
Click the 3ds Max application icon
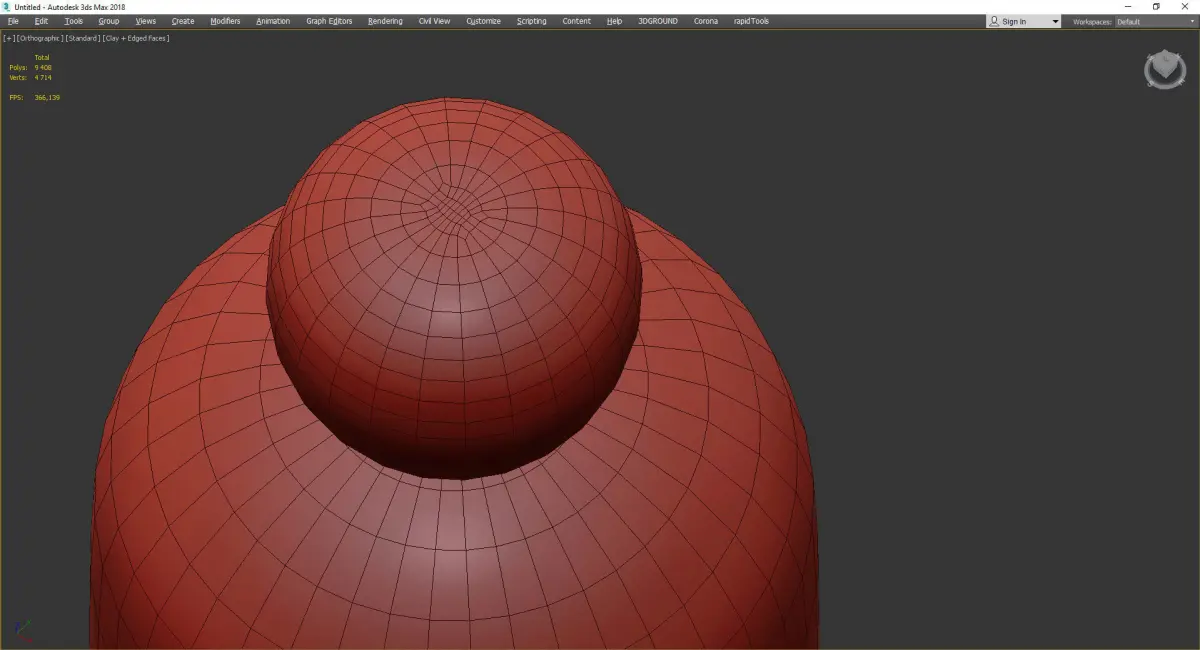[x=6, y=7]
